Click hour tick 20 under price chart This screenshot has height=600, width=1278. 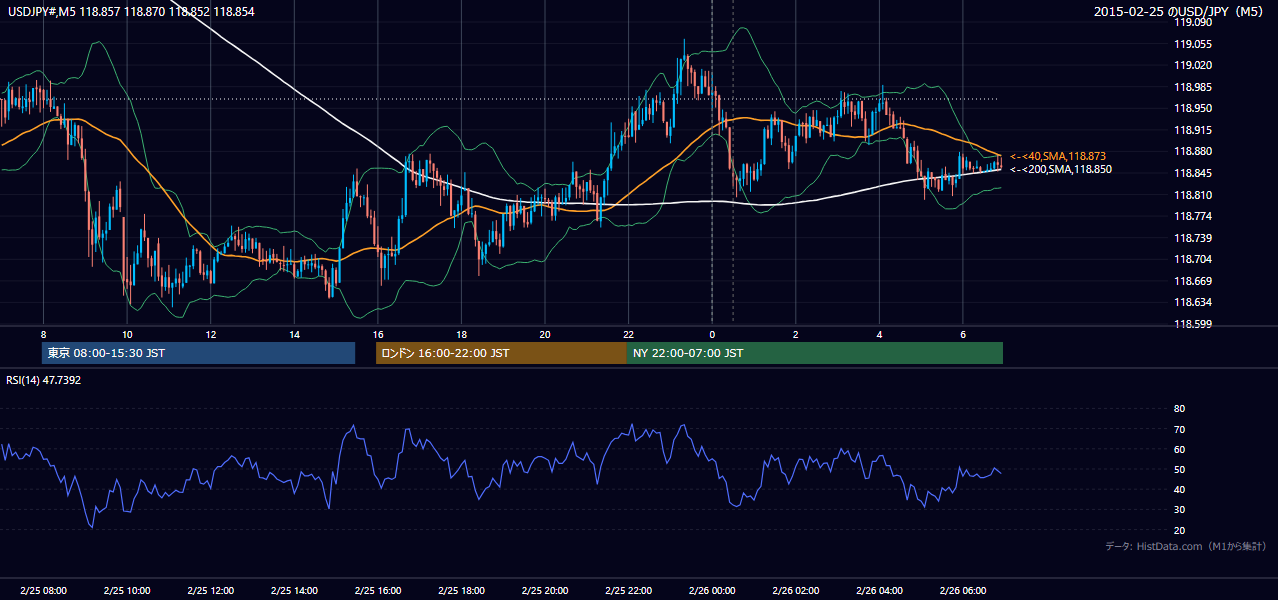(545, 334)
